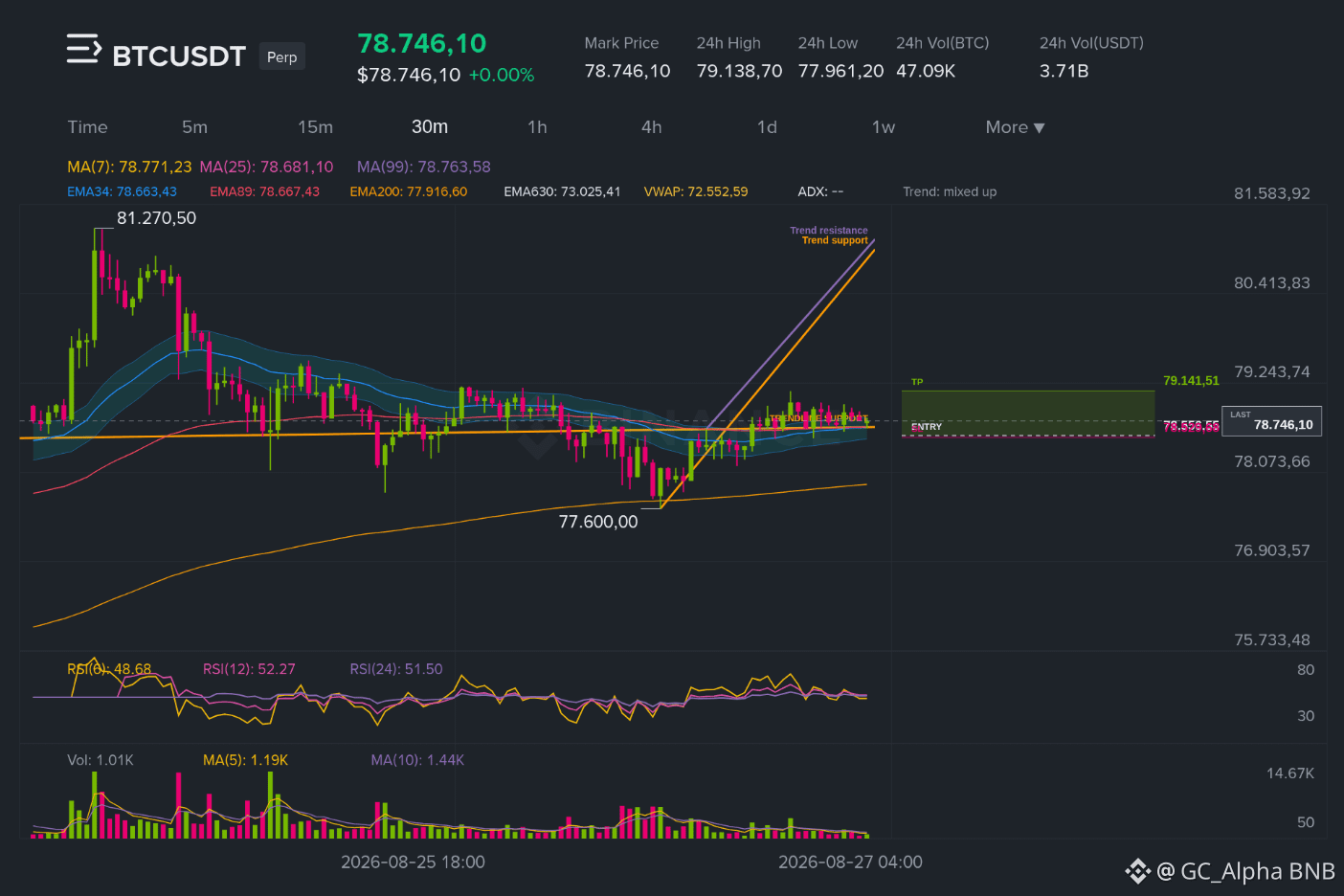Click the Trend: mixed up label
1344x896 pixels.
(x=950, y=191)
